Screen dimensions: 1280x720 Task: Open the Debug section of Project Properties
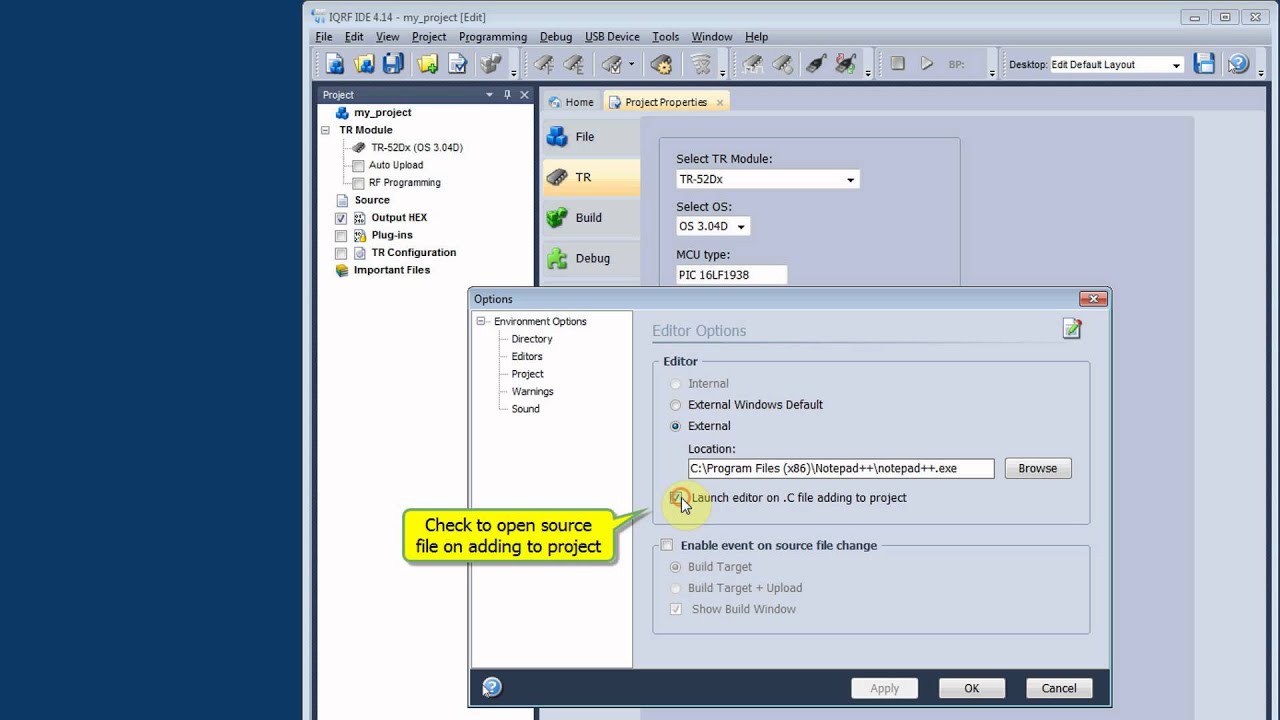(x=591, y=258)
